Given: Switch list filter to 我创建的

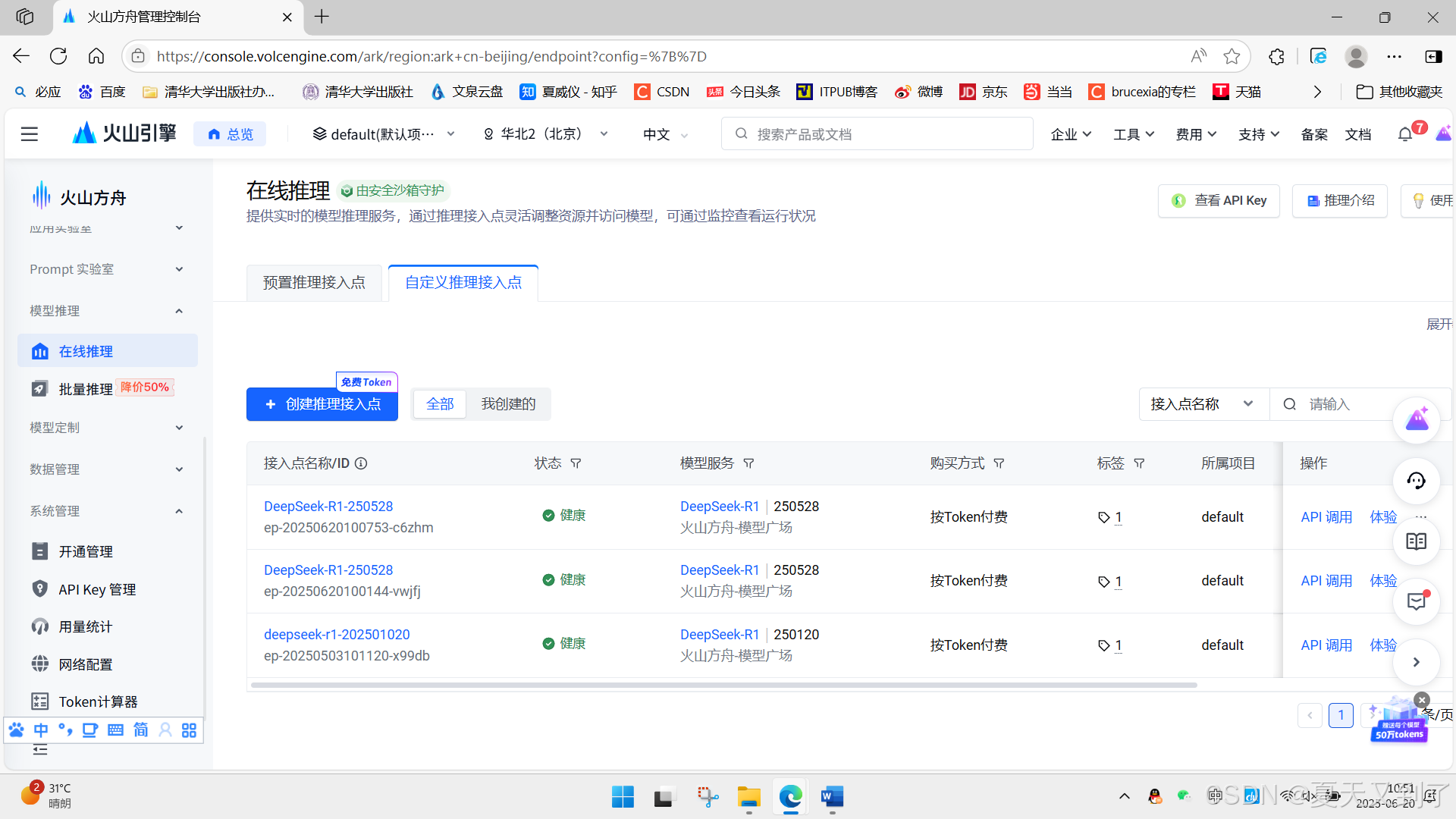Looking at the screenshot, I should click(x=508, y=404).
